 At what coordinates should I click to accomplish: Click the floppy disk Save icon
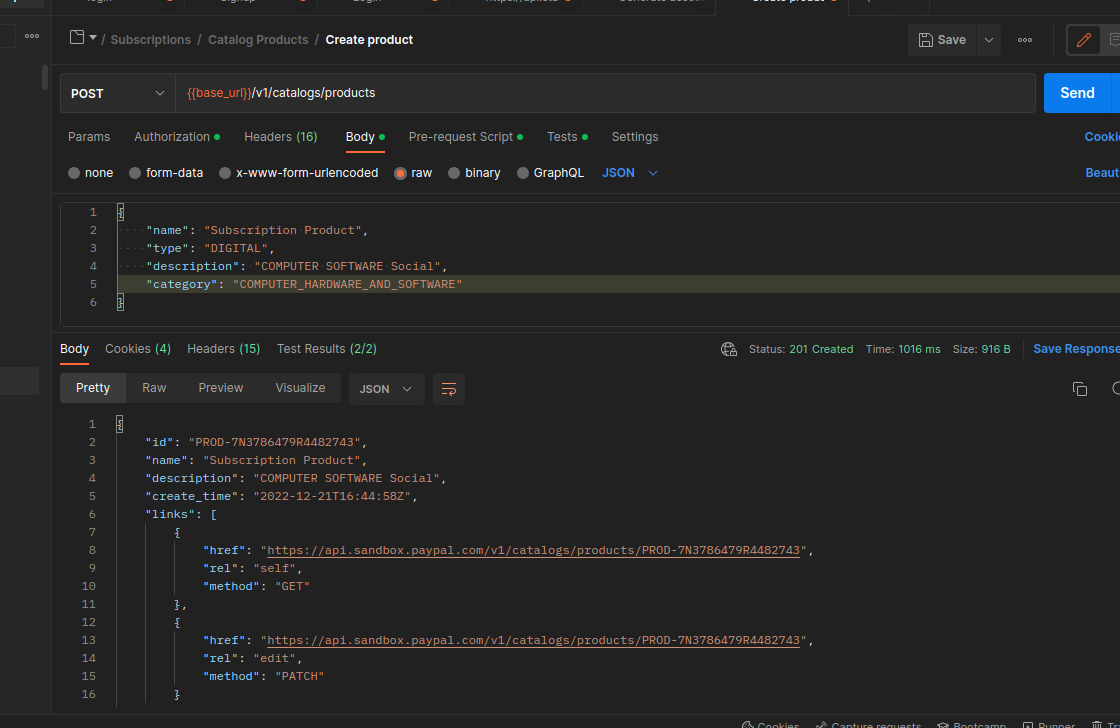926,40
